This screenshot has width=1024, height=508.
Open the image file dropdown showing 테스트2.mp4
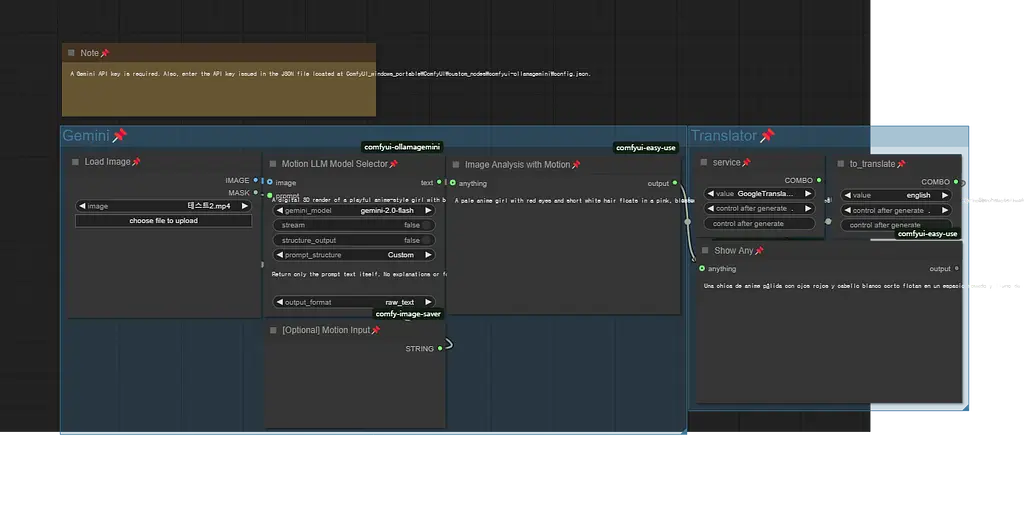[163, 206]
